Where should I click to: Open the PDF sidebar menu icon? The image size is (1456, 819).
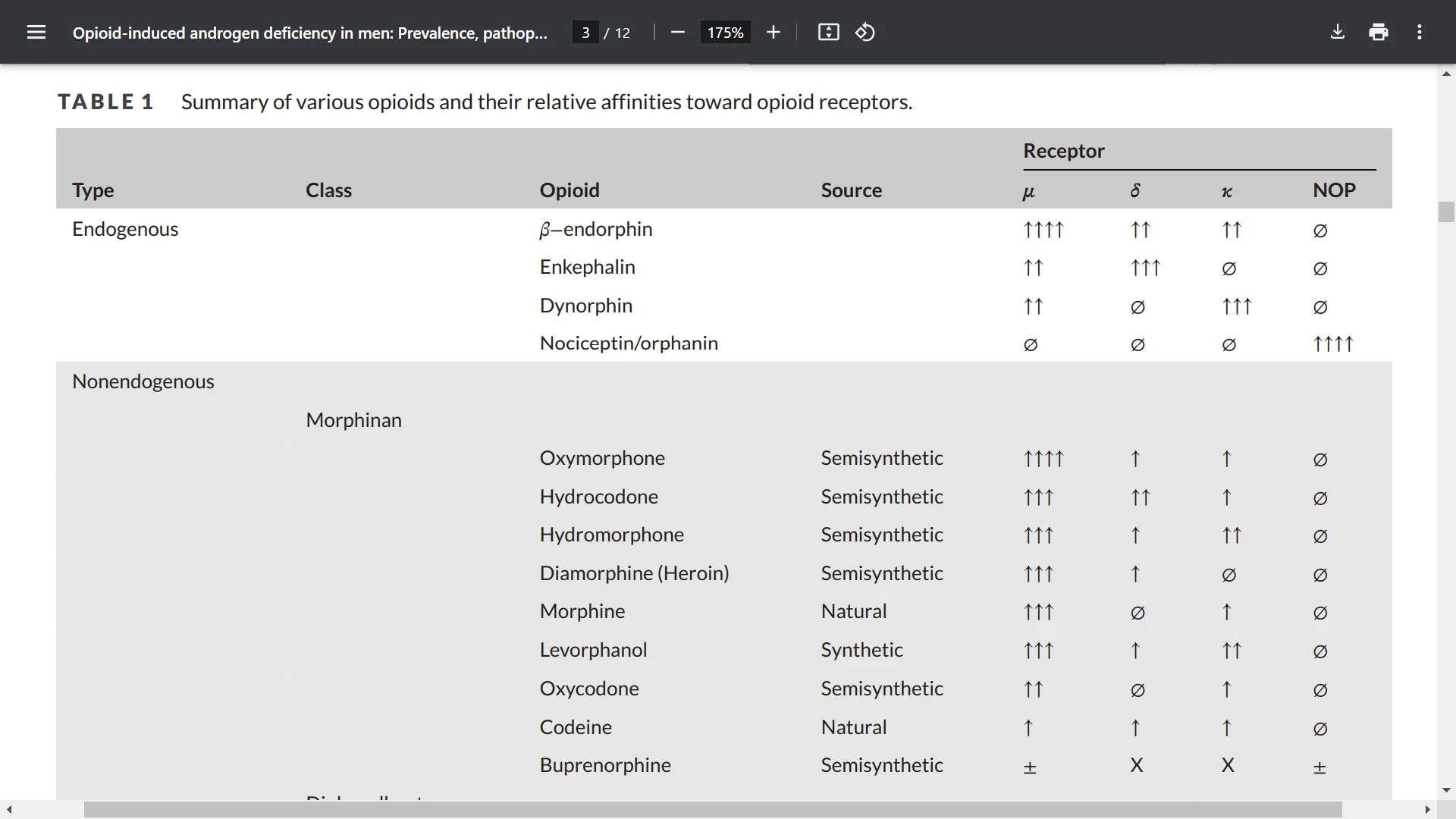(36, 32)
